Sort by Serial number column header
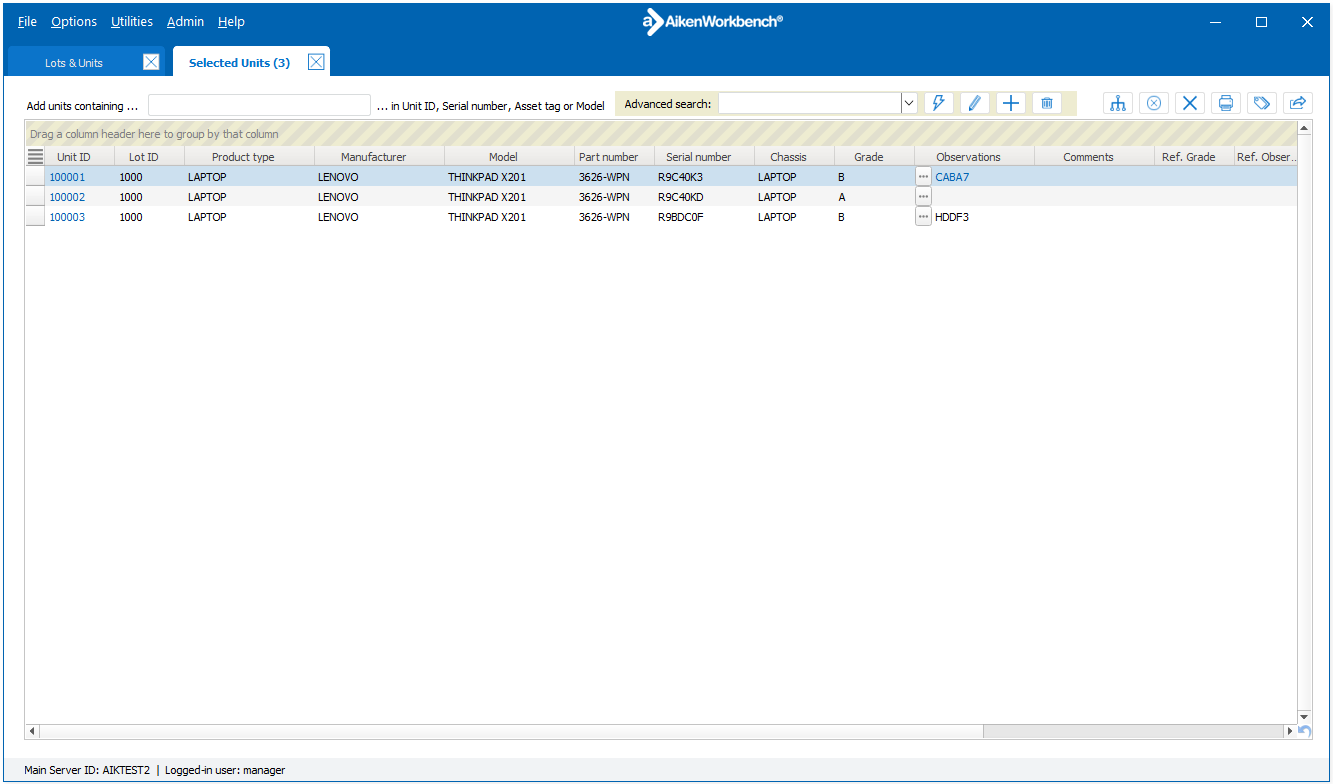Viewport: 1333px width, 784px height. pyautogui.click(x=704, y=157)
